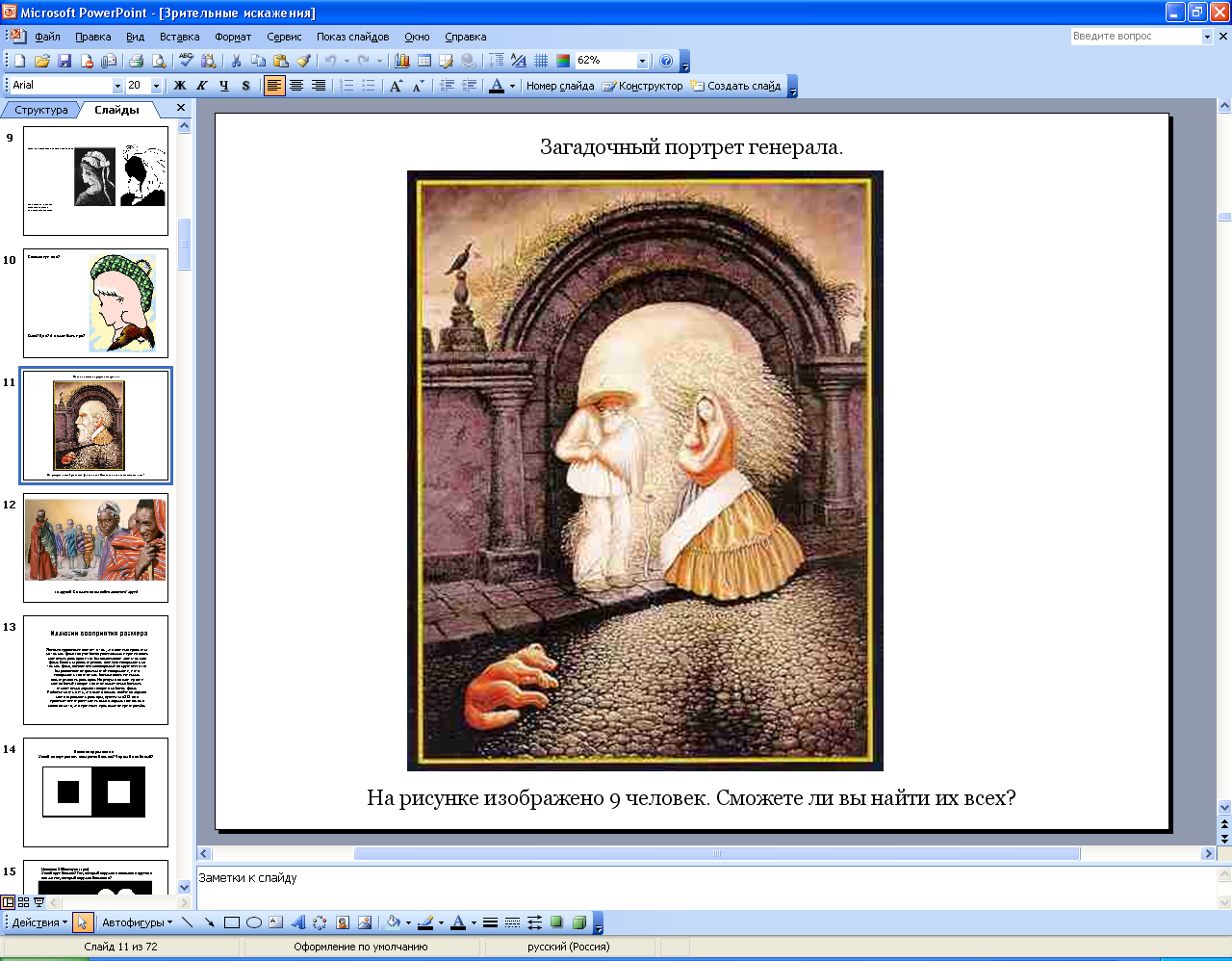Image resolution: width=1232 pixels, height=961 pixels.
Task: Start slide show from current slide
Action: click(38, 902)
